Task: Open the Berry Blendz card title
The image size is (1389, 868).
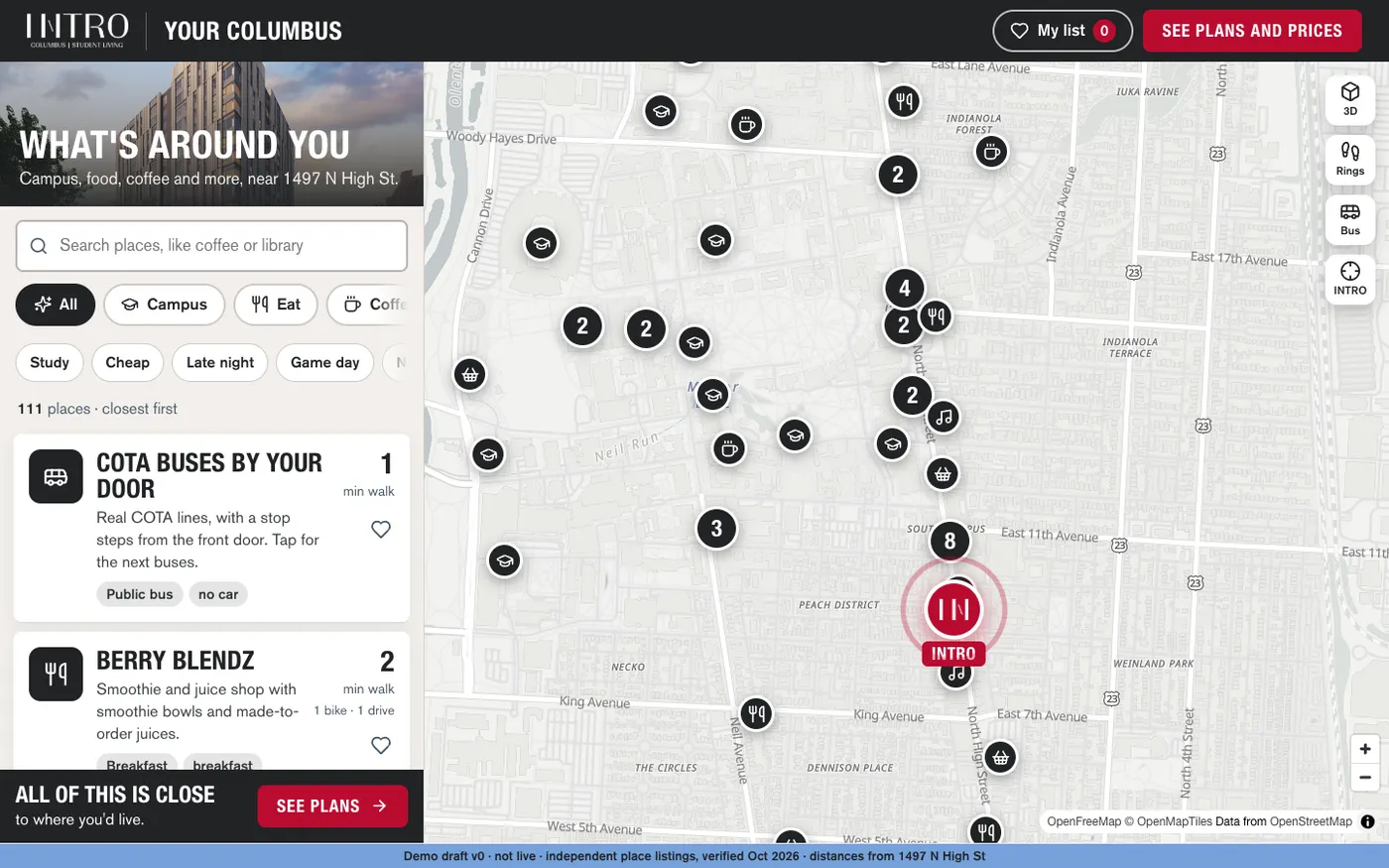Action: pyautogui.click(x=176, y=661)
